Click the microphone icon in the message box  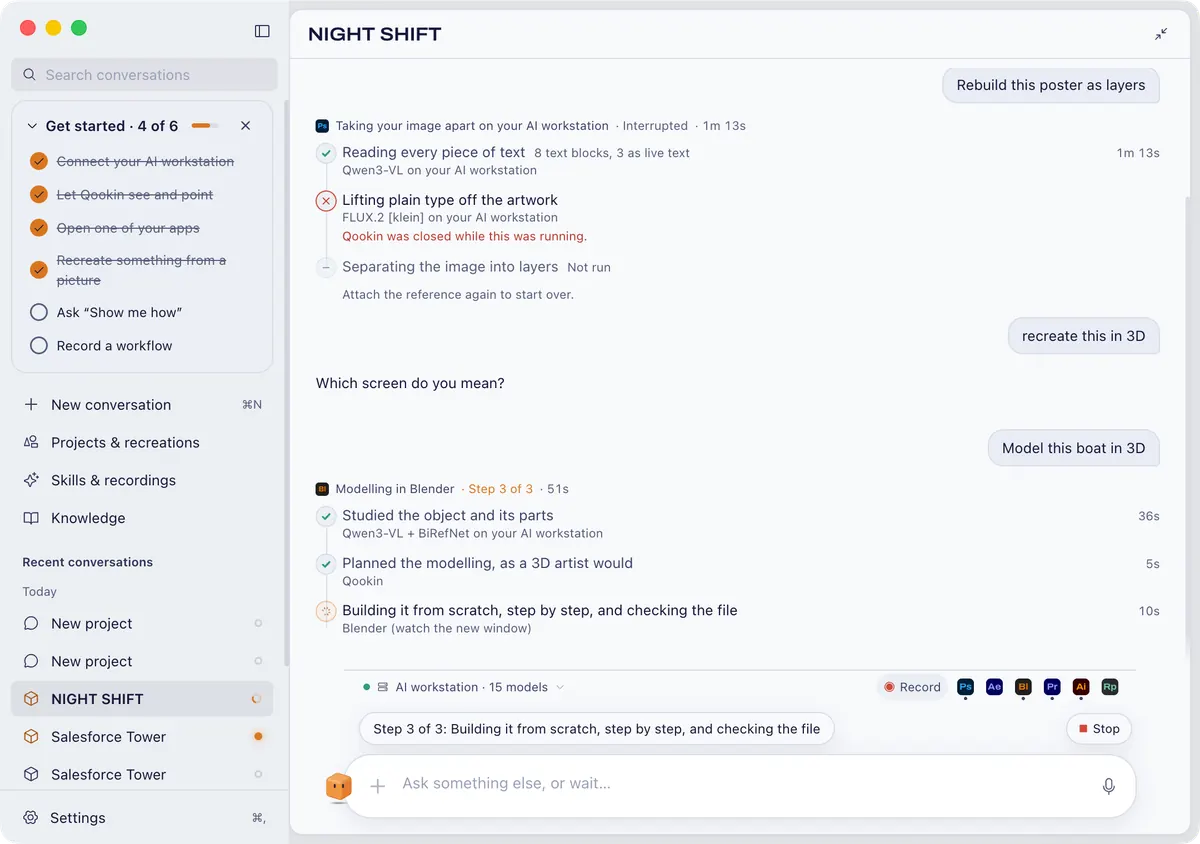coord(1108,786)
